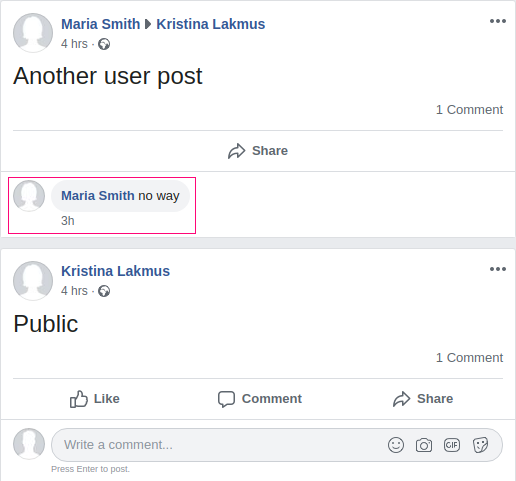
Task: Open three-dot menu on Public post
Action: (x=498, y=269)
